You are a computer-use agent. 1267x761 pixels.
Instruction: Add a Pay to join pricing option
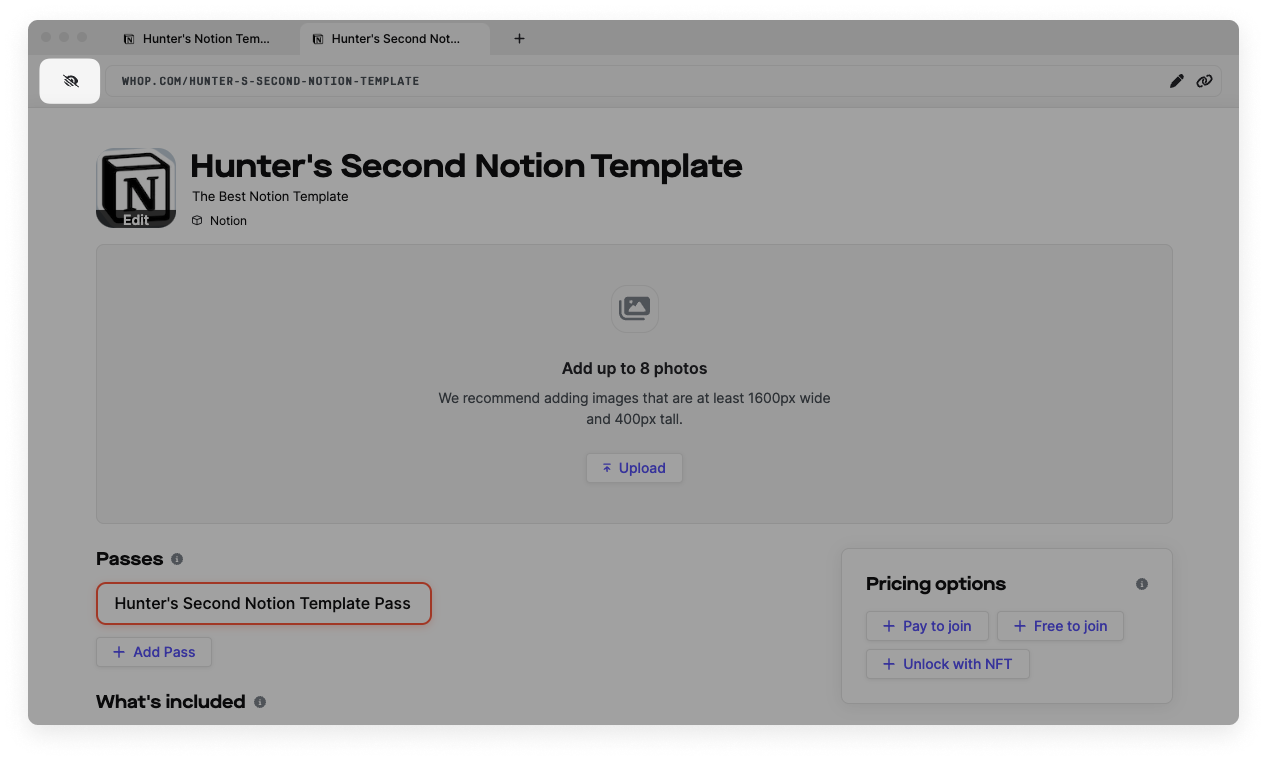click(927, 626)
